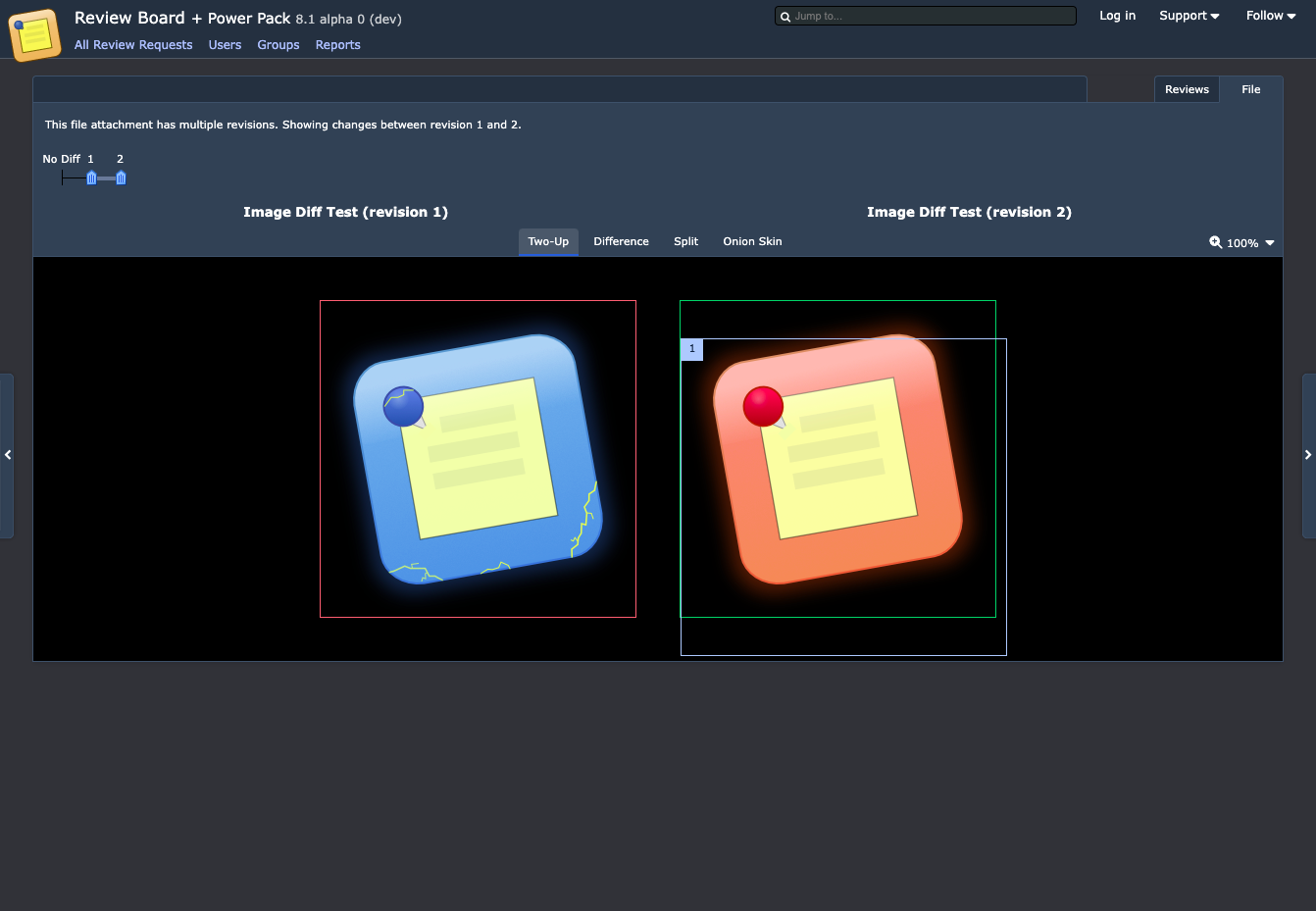Viewport: 1316px width, 911px height.
Task: Click the blue revision 1 image
Action: pos(478,459)
